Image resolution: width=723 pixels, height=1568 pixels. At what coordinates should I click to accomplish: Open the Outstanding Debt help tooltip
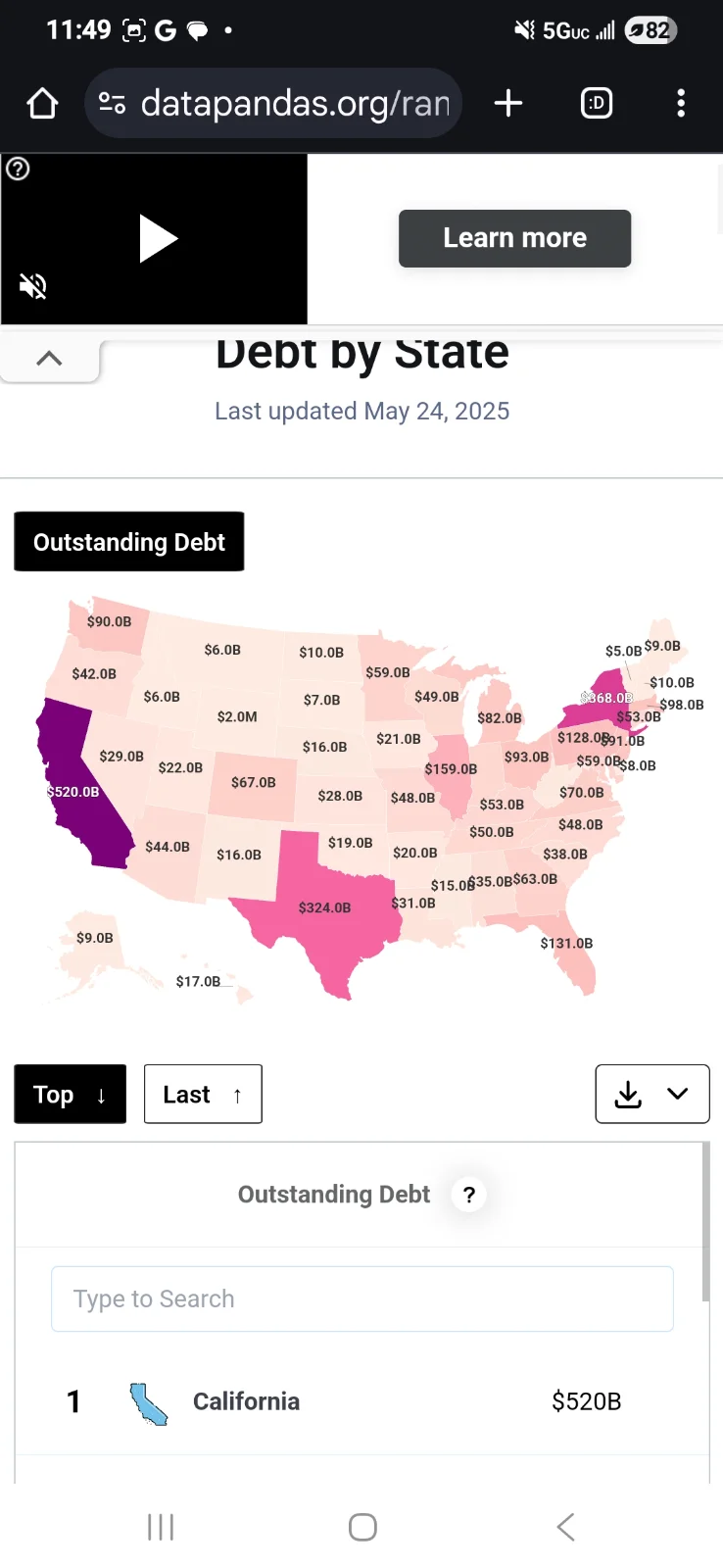coord(469,1195)
